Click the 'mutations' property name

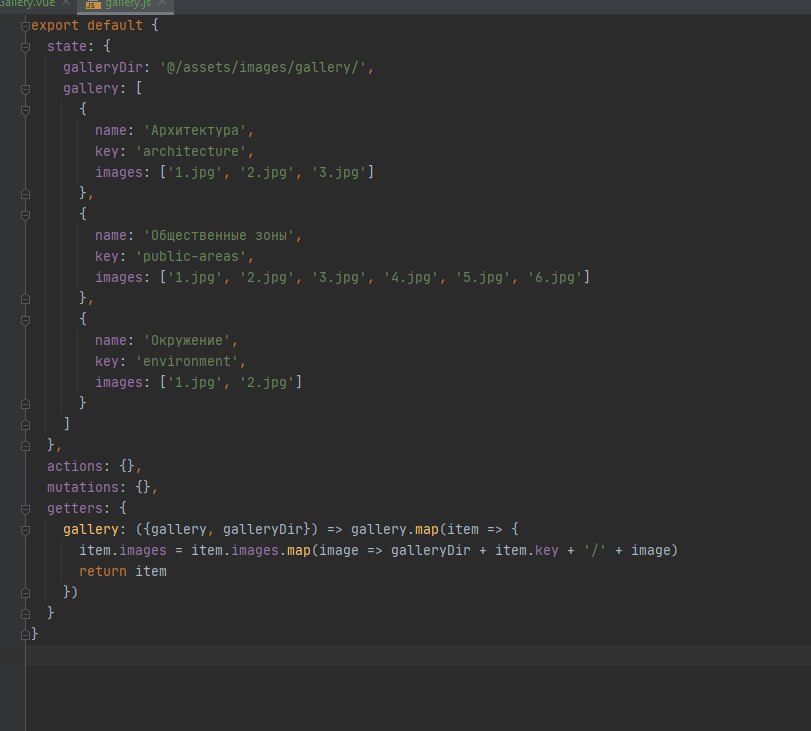83,487
